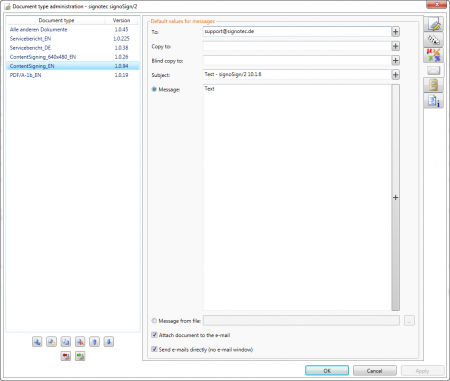Toggle Attach document to the e-mail checkbox
This screenshot has height=381, width=450.
click(154, 335)
